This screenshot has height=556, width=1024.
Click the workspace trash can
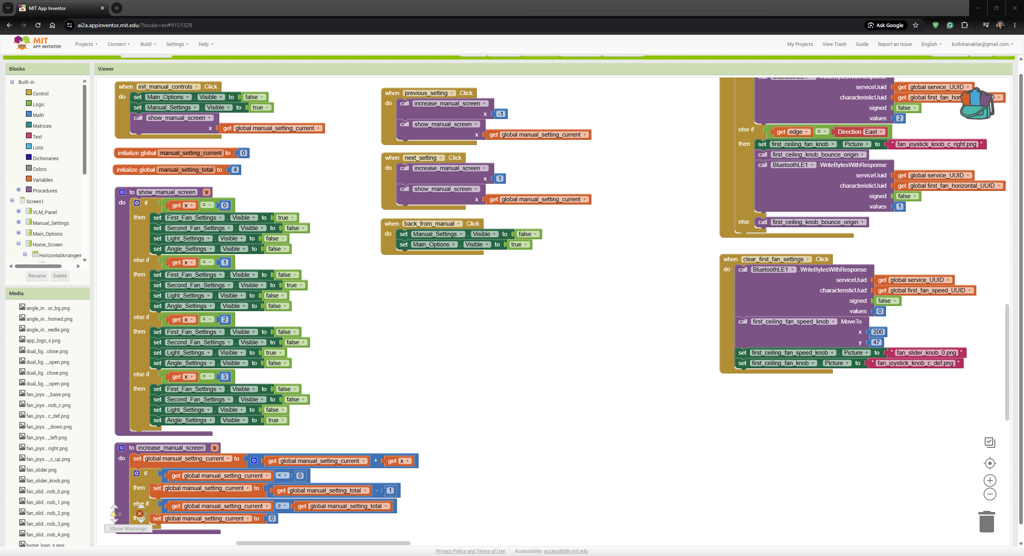coord(987,521)
